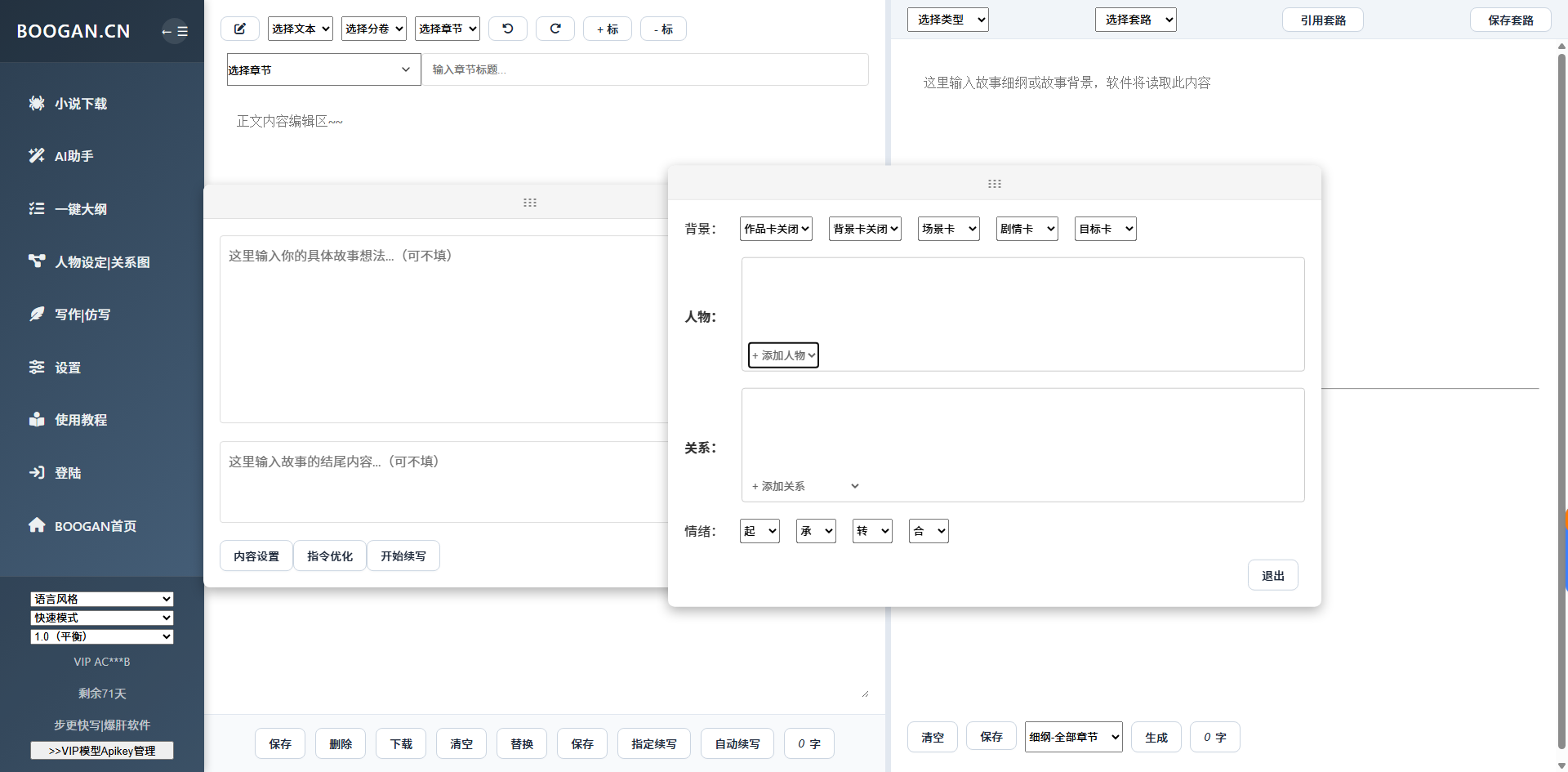Click the 删除 button
This screenshot has width=1568, height=772.
341,743
